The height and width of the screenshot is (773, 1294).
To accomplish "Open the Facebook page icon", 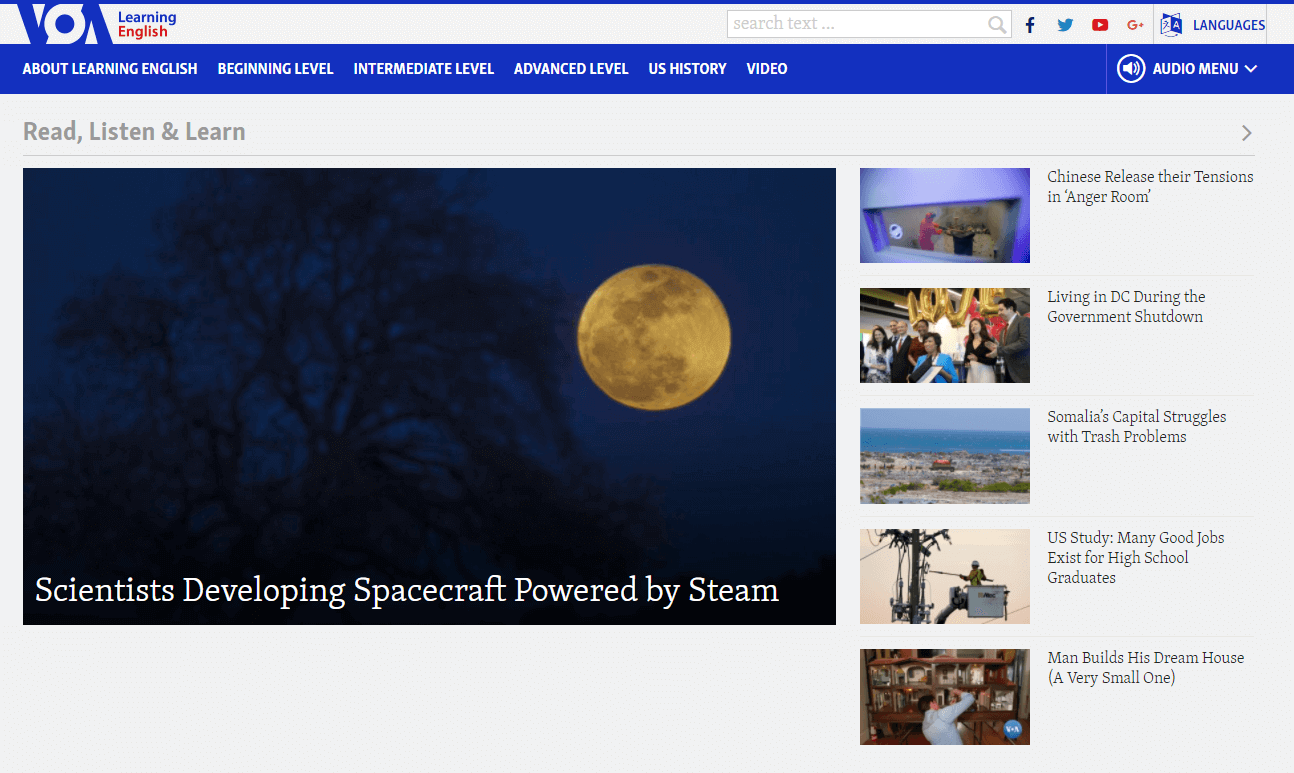I will [x=1030, y=25].
